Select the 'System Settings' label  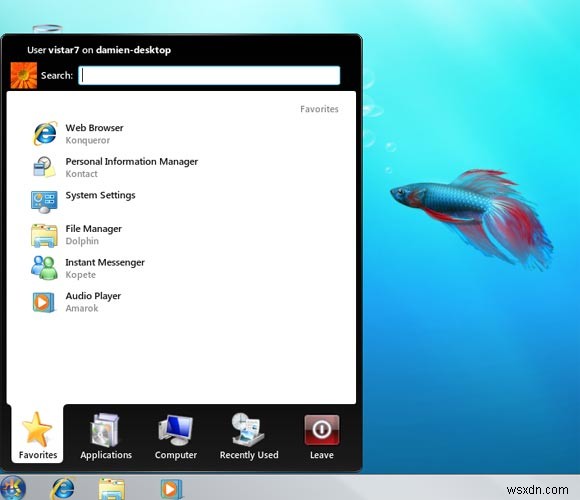[x=100, y=195]
